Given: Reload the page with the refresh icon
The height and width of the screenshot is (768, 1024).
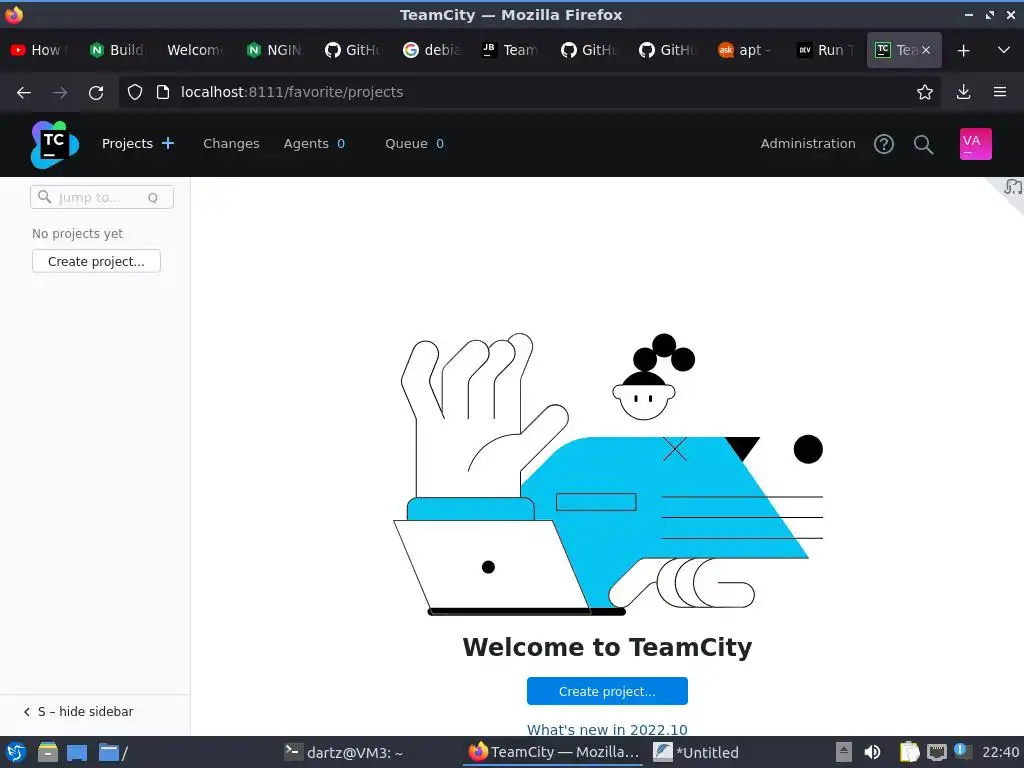Looking at the screenshot, I should pyautogui.click(x=96, y=93).
